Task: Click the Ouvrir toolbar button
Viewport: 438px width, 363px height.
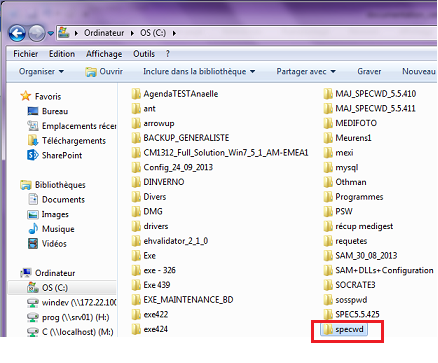Action: click(x=104, y=71)
